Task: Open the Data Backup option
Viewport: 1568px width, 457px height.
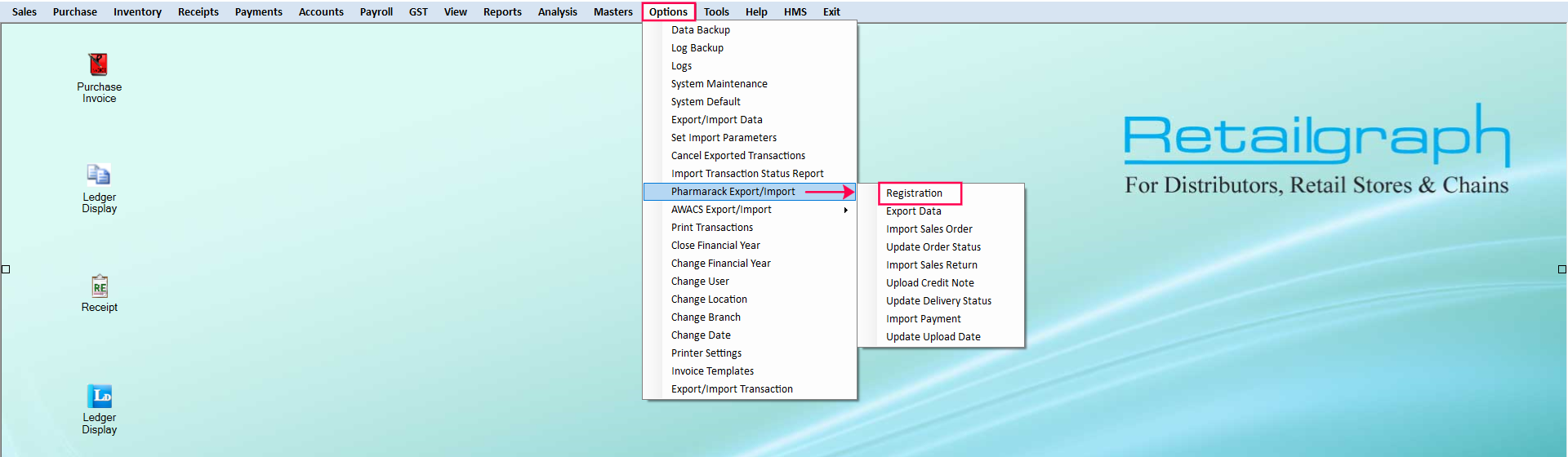Action: [x=700, y=30]
